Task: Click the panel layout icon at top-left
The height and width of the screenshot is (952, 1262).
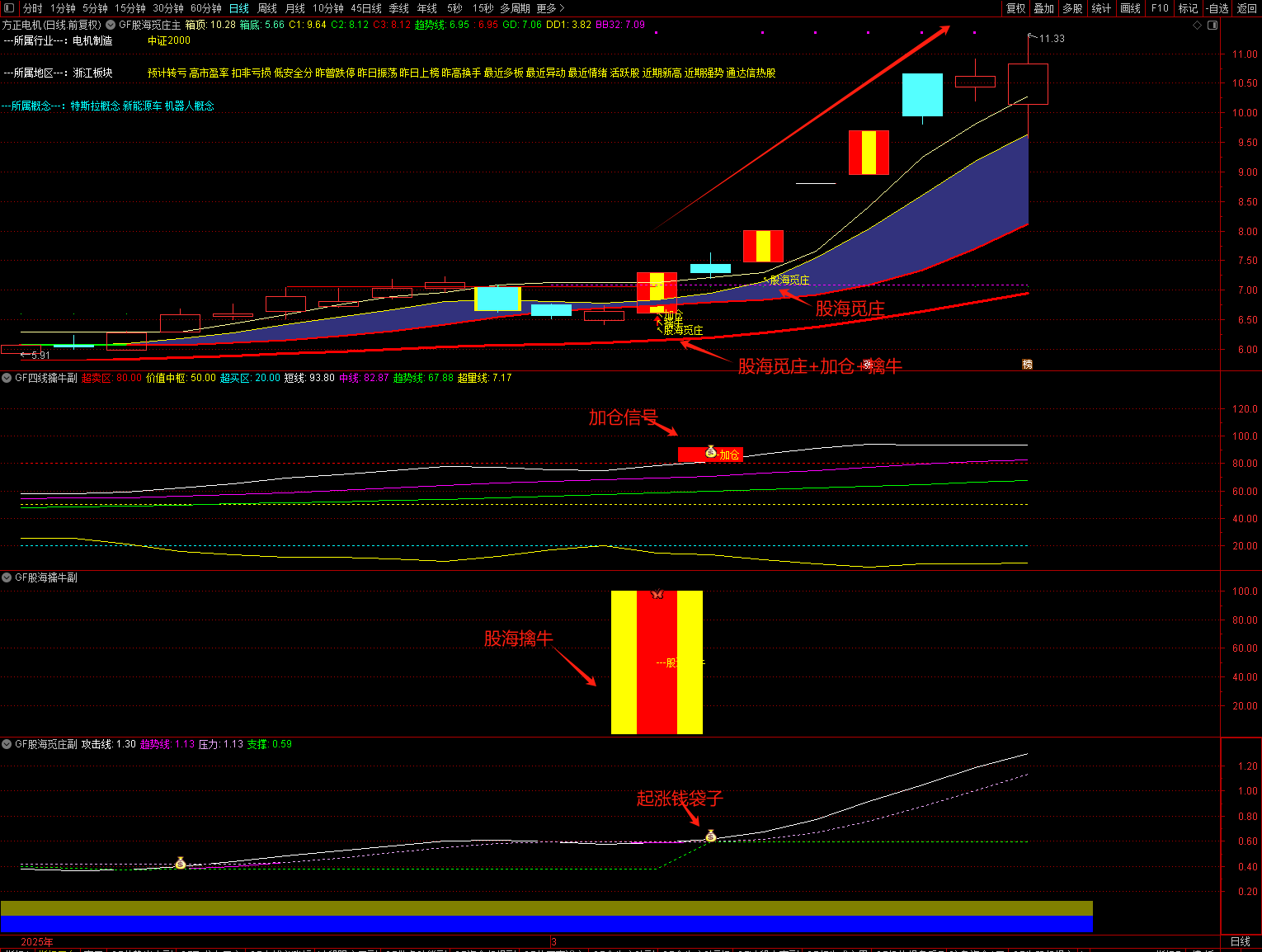Action: 9,8
